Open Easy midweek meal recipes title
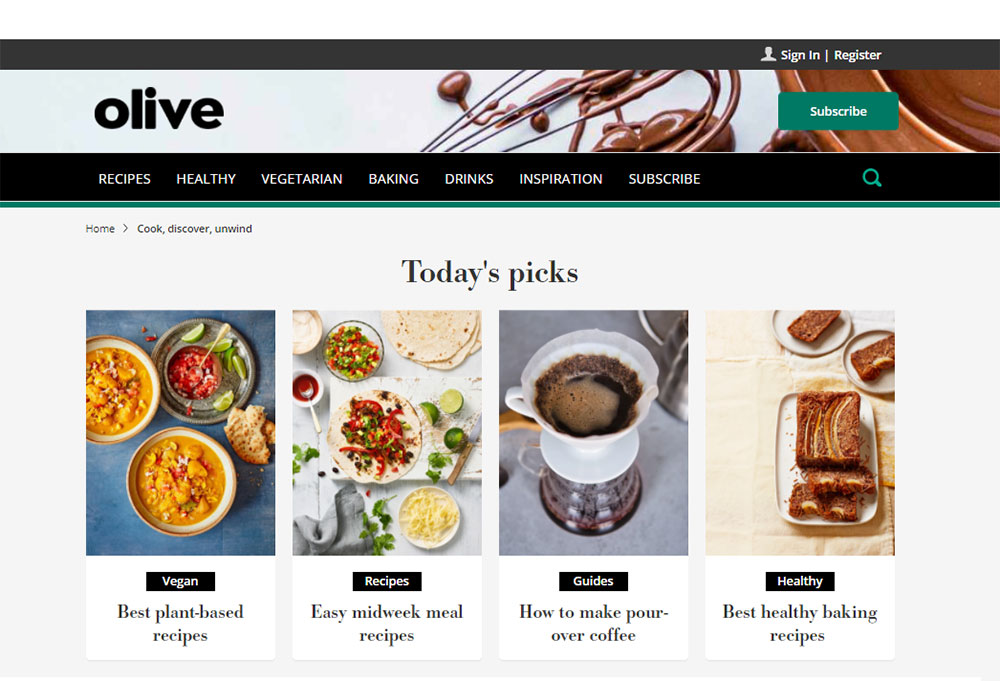The width and height of the screenshot is (1000, 681). 386,624
